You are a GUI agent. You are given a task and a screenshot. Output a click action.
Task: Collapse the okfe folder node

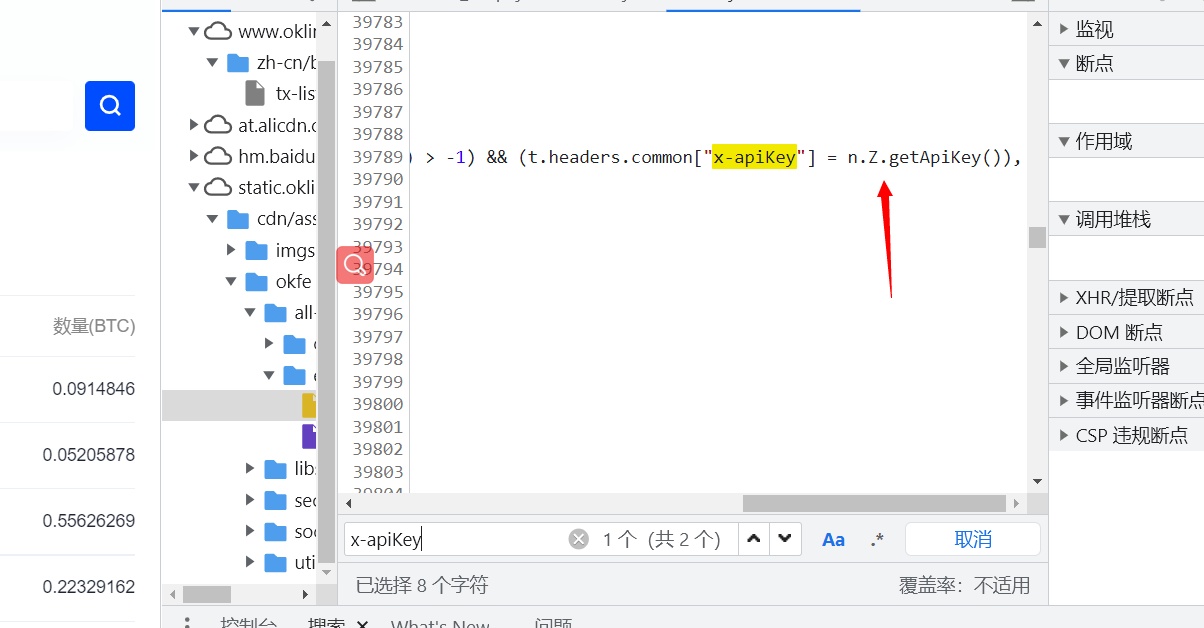click(x=232, y=281)
